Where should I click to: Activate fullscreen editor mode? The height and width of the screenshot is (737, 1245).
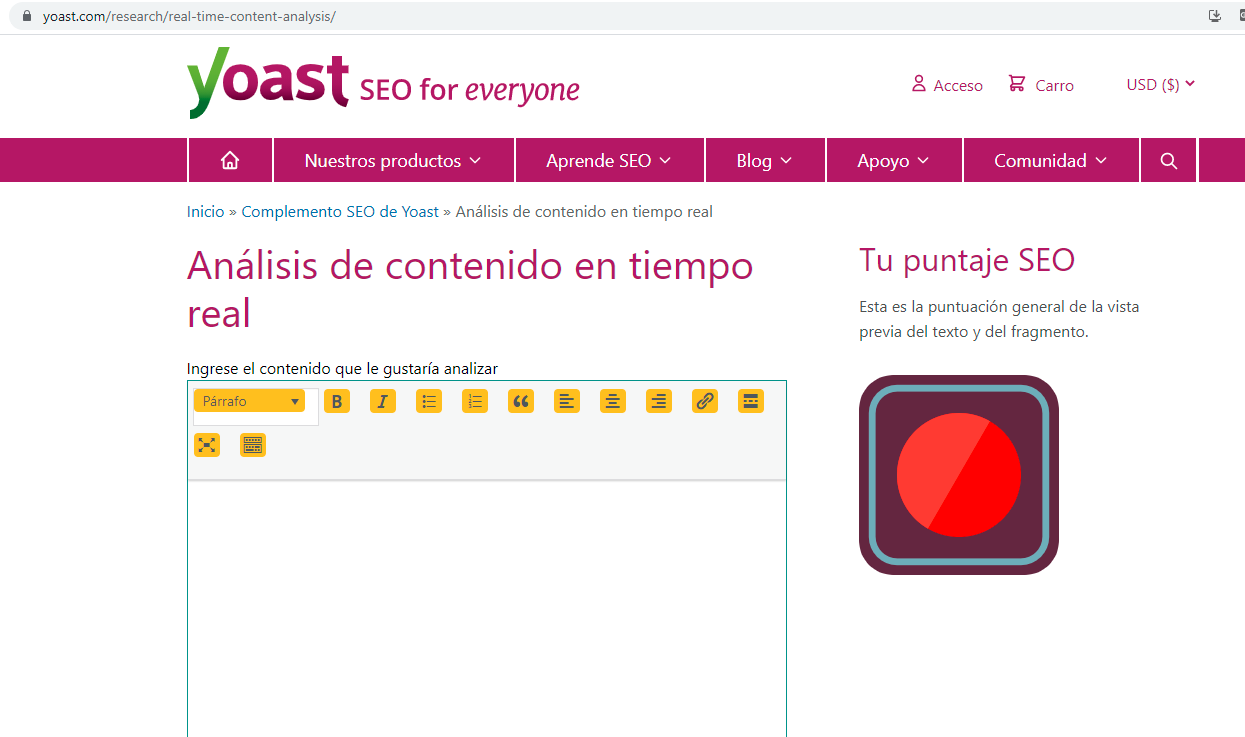(207, 445)
